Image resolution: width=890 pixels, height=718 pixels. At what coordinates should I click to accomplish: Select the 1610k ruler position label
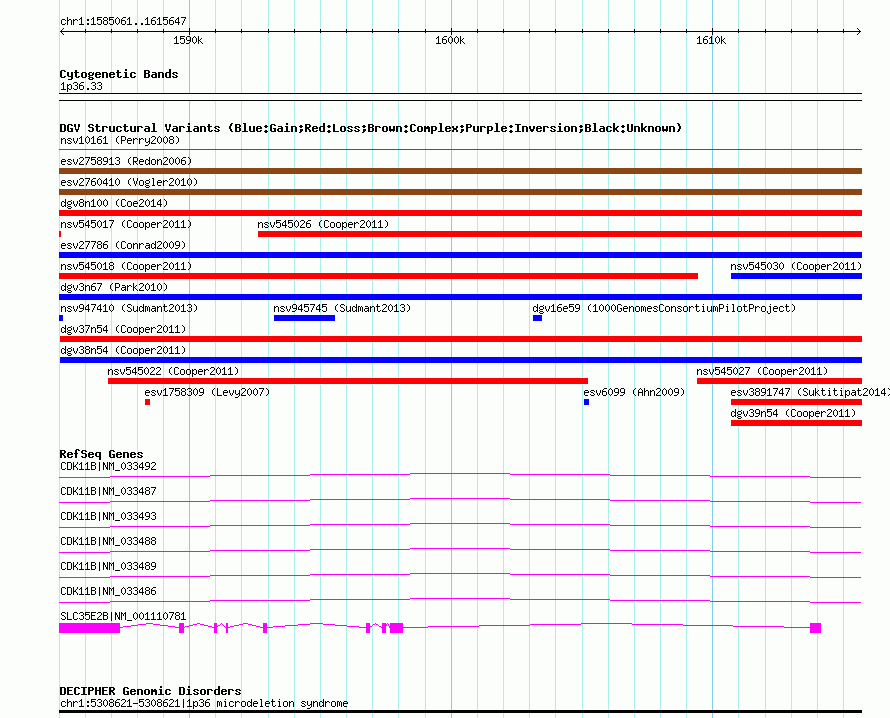[x=711, y=41]
